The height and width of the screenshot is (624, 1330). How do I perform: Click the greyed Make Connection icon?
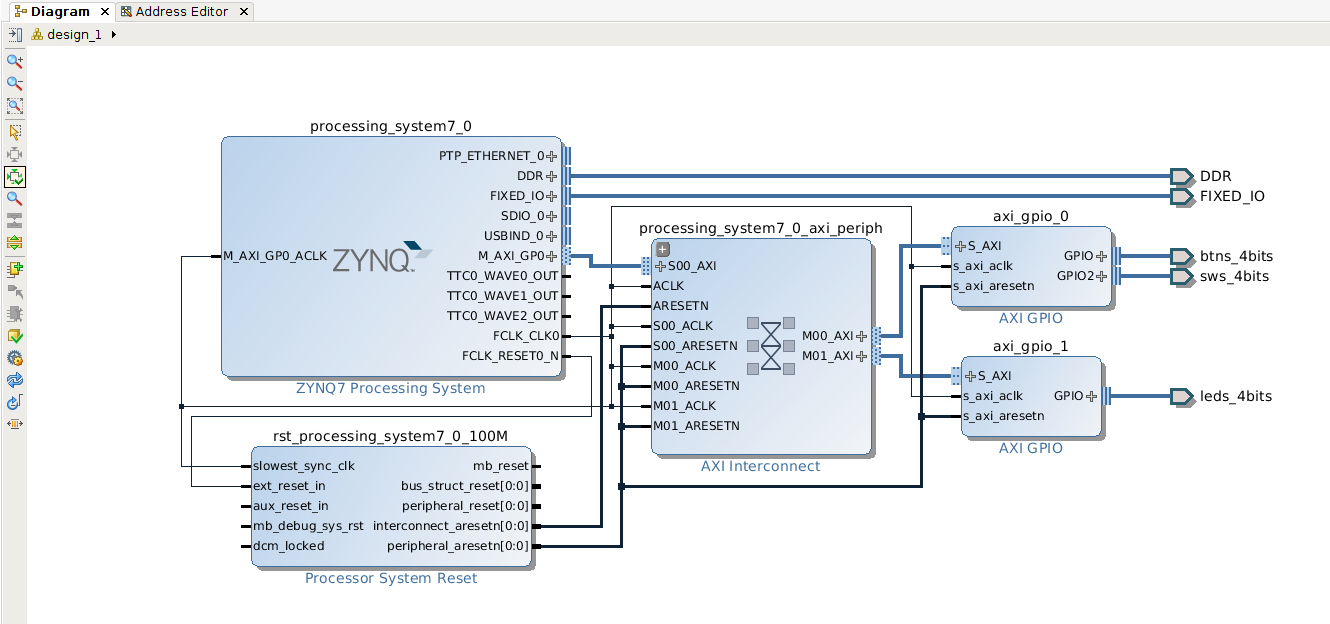point(15,291)
